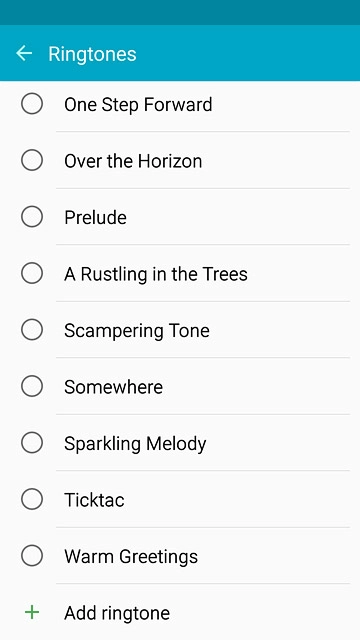Click the Prelude ringtone name
Image resolution: width=360 pixels, height=640 pixels.
95,218
